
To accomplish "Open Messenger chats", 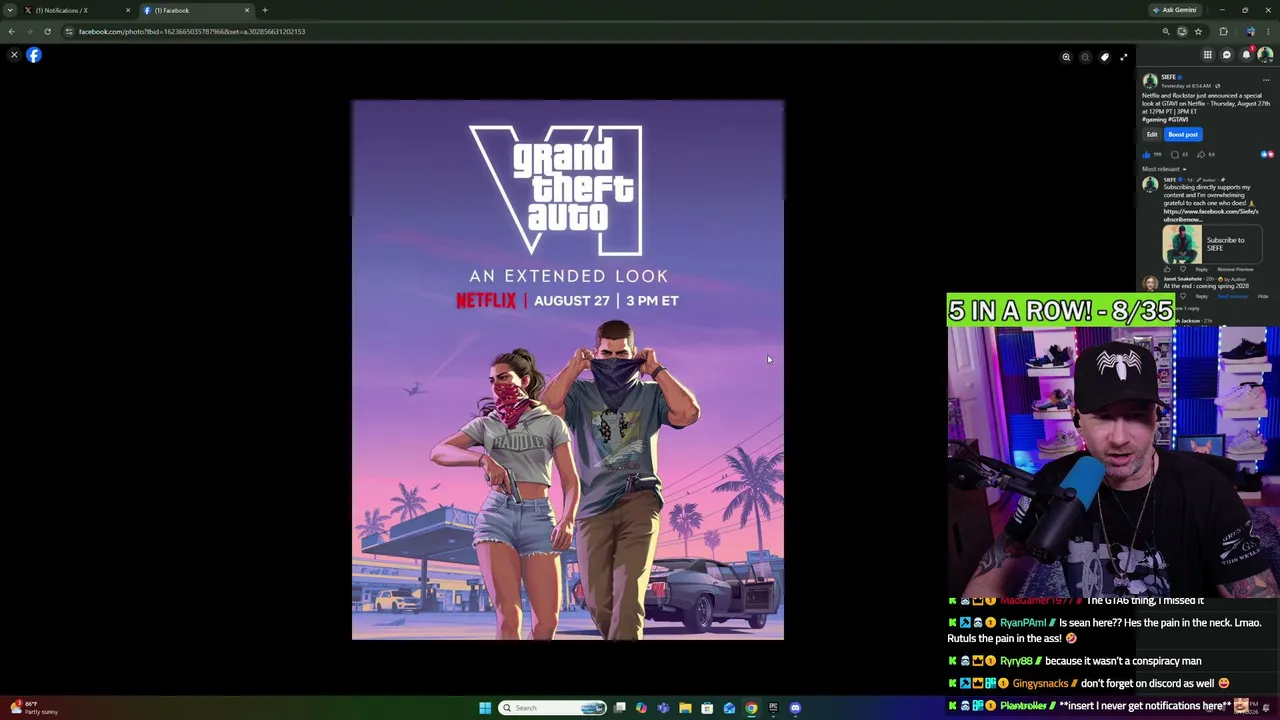I will coord(1227,55).
